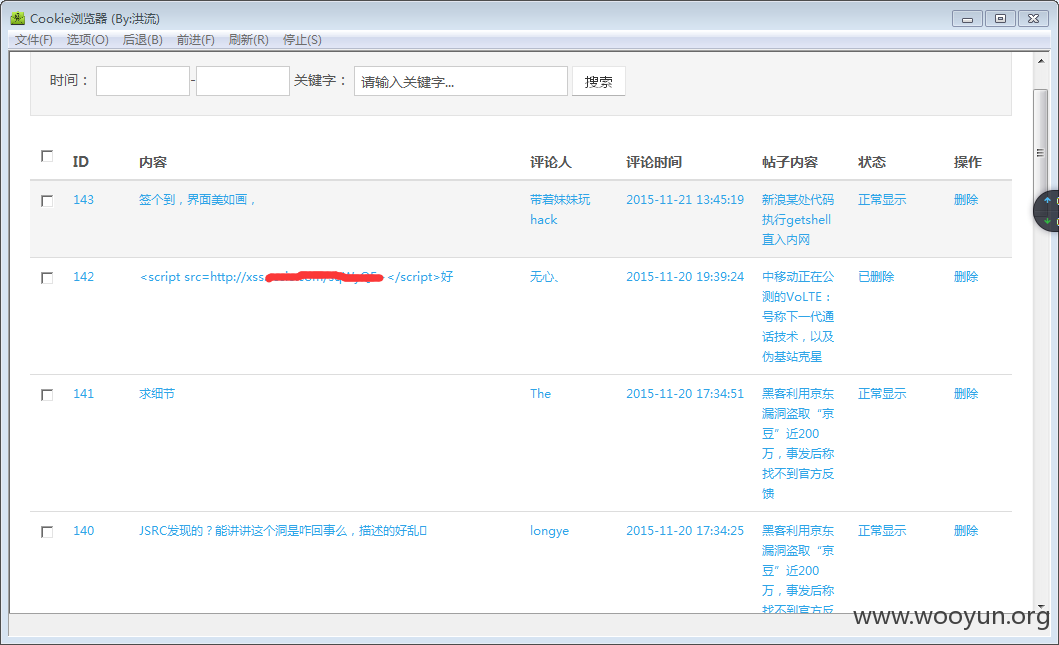Image resolution: width=1059 pixels, height=645 pixels.
Task: Reload the page via 刷新(R)
Action: pos(249,40)
